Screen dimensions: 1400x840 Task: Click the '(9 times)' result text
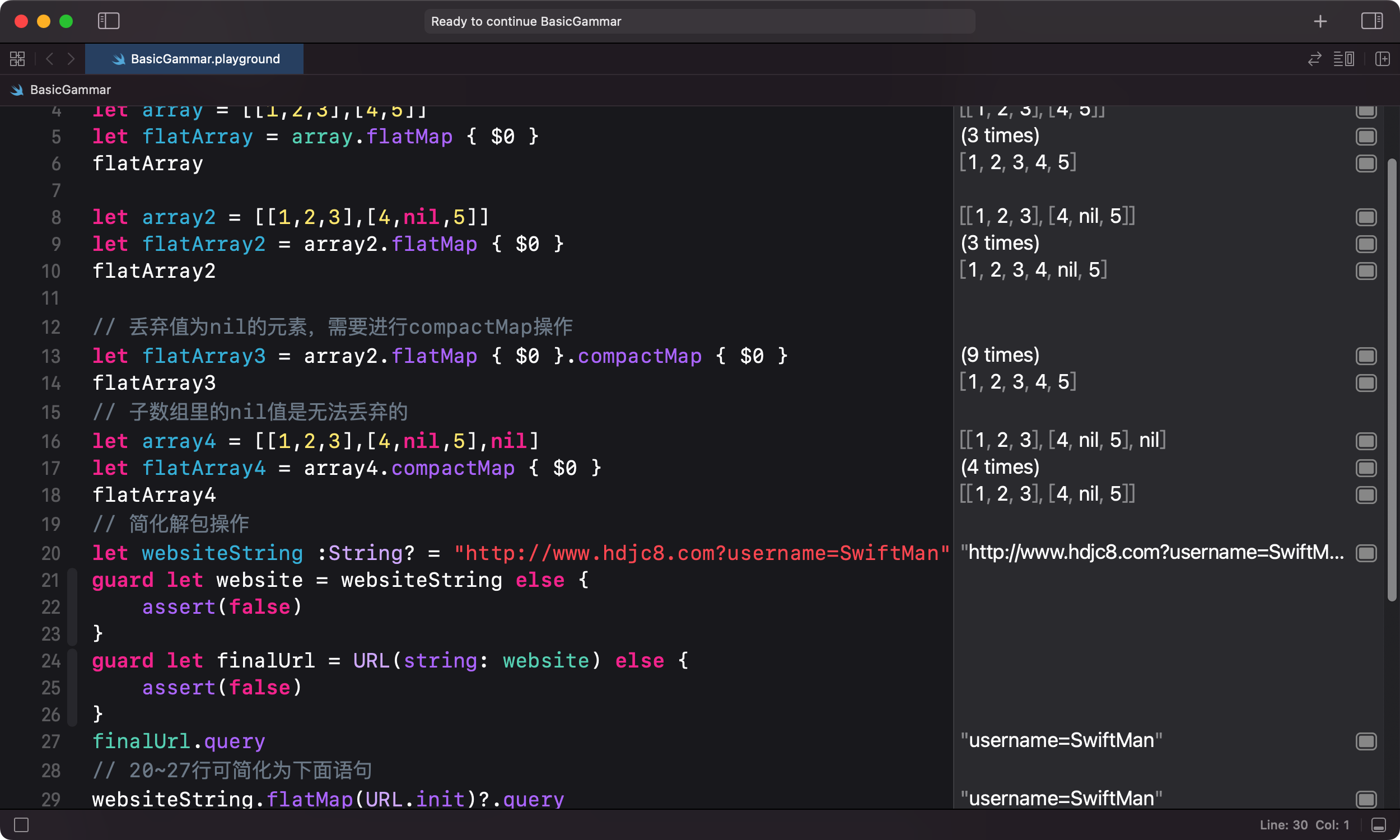(1000, 355)
